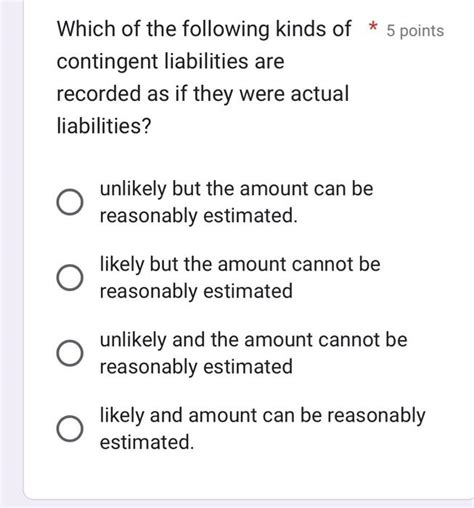Click blank card area below the last option

pos(248,477)
